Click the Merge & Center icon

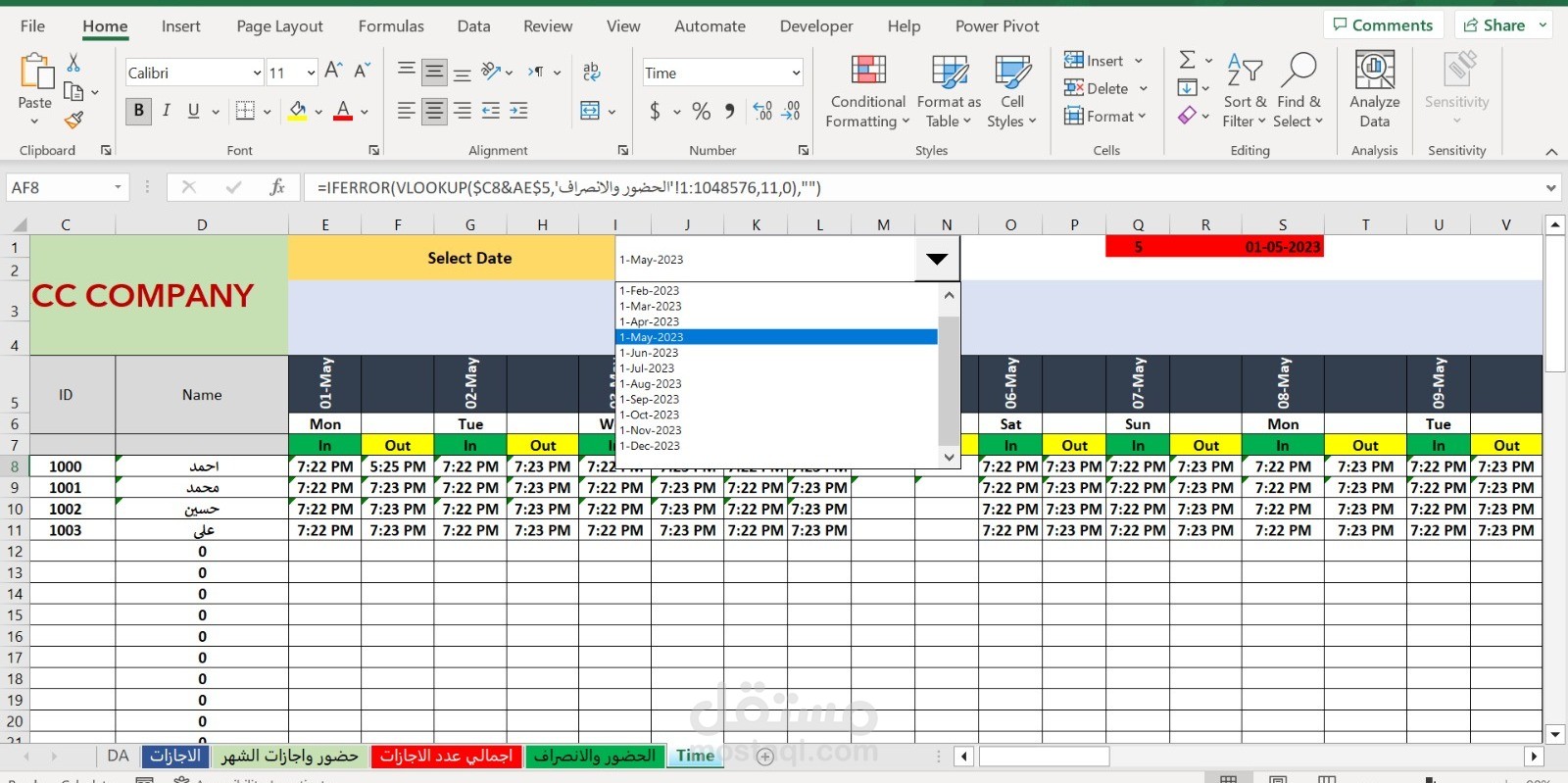(x=590, y=111)
